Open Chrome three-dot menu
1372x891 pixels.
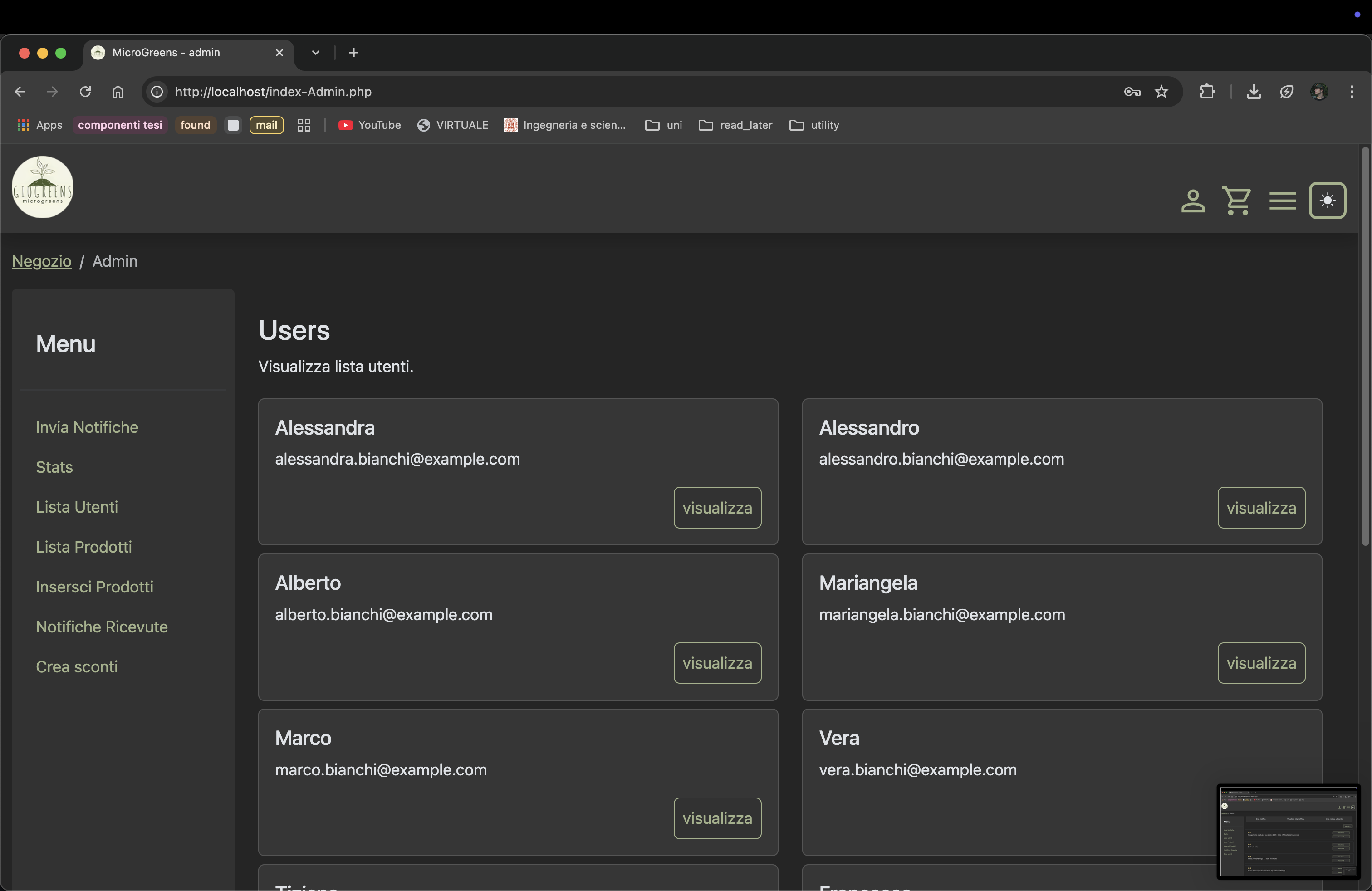(x=1351, y=92)
